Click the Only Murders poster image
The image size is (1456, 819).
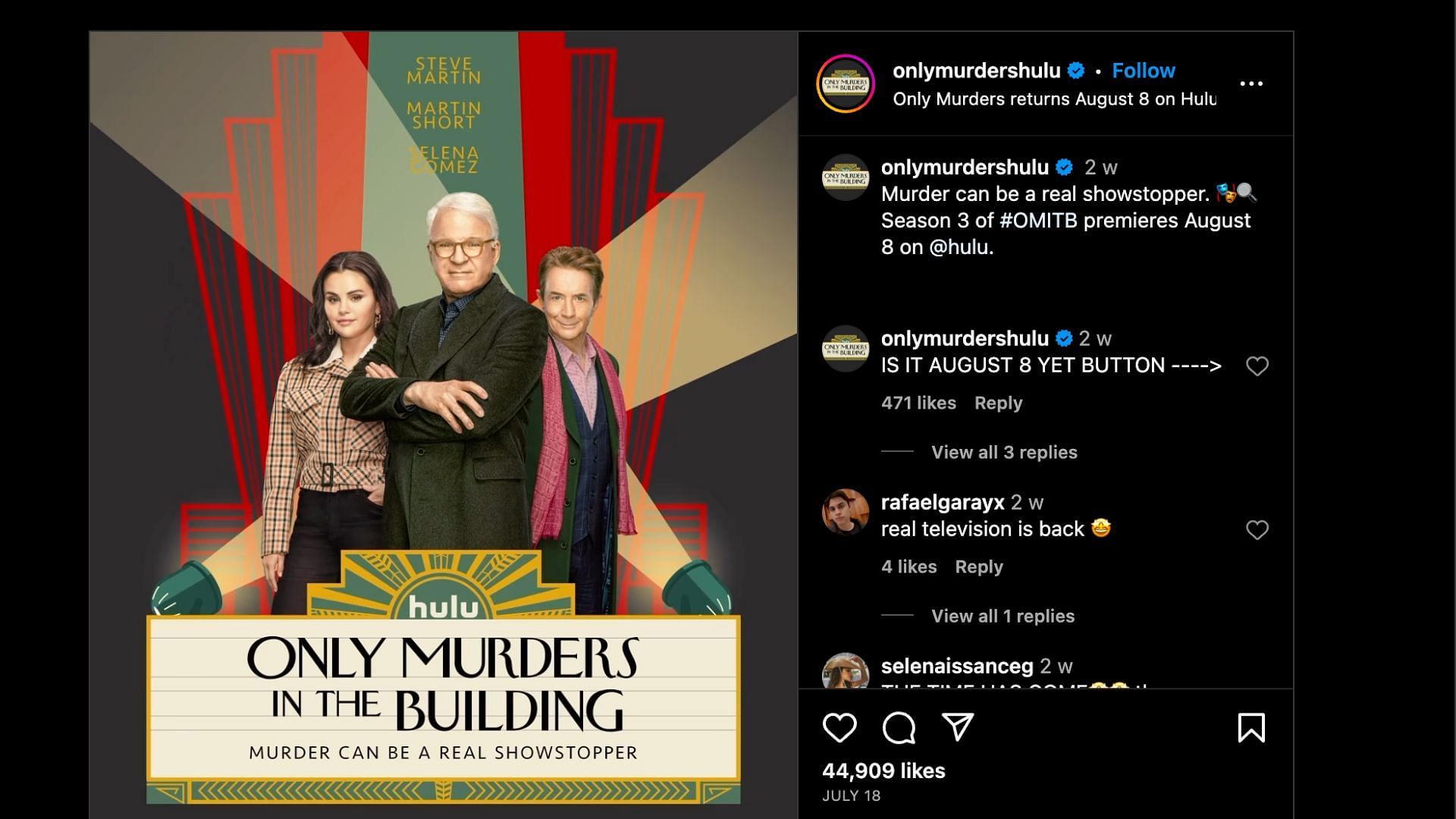pos(444,425)
